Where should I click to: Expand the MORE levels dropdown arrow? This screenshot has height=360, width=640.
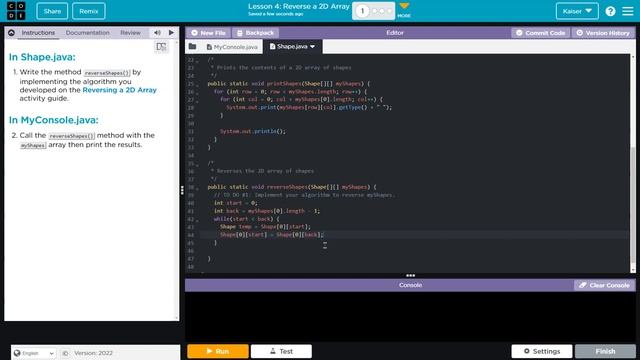[x=404, y=6]
